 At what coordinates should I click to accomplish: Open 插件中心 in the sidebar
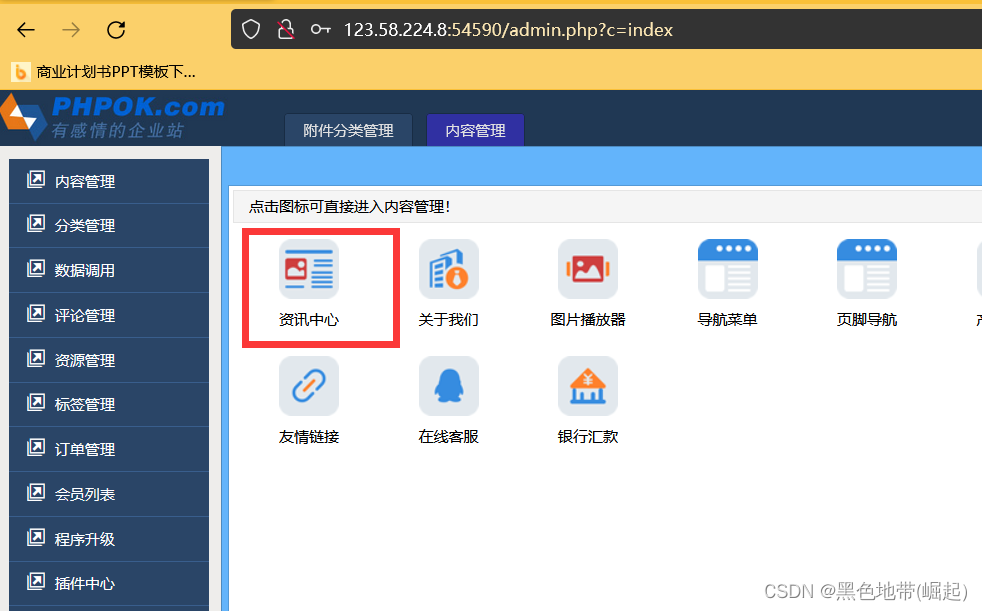86,584
